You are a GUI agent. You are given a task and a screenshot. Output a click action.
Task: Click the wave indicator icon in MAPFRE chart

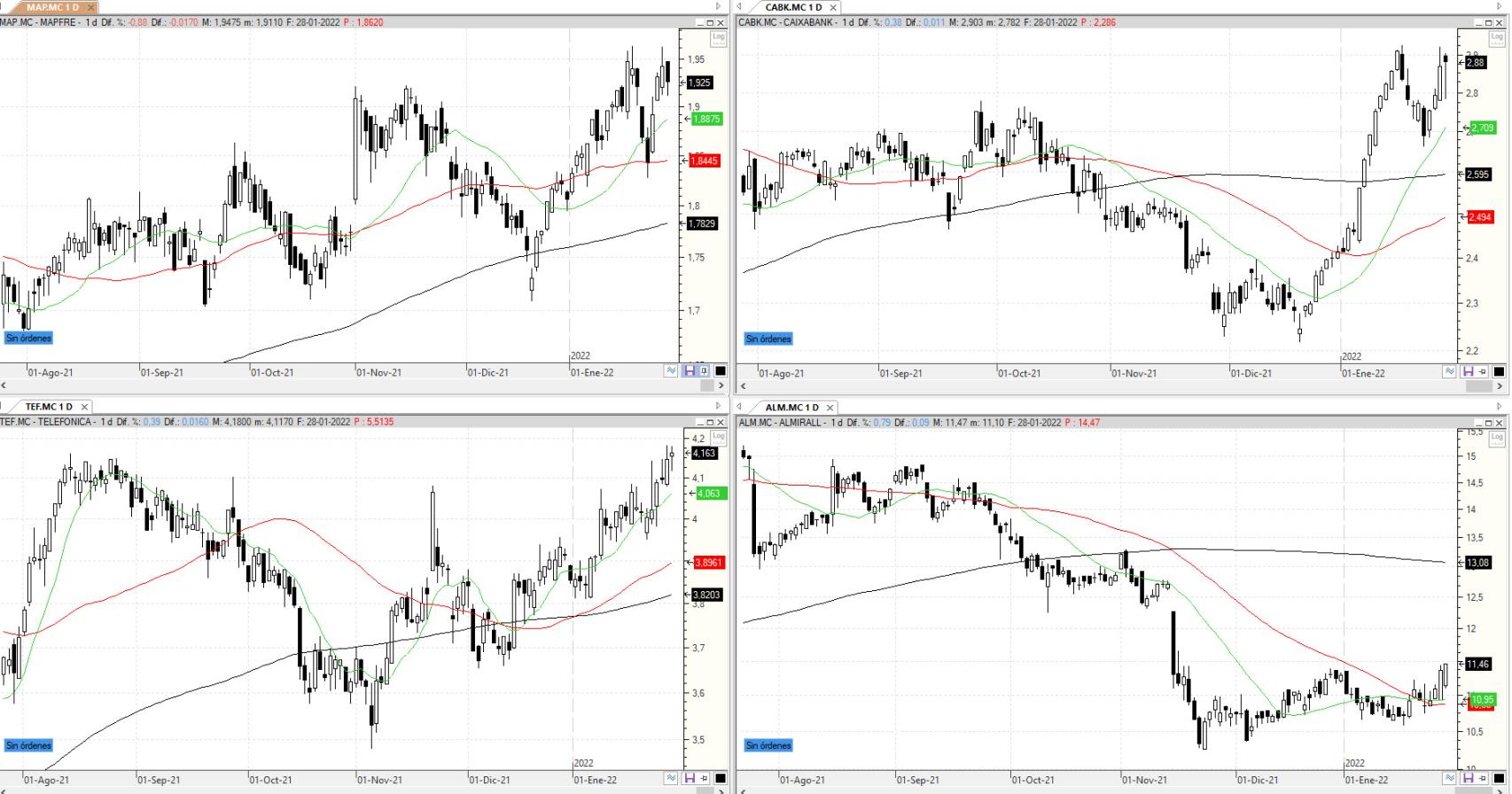tap(672, 371)
